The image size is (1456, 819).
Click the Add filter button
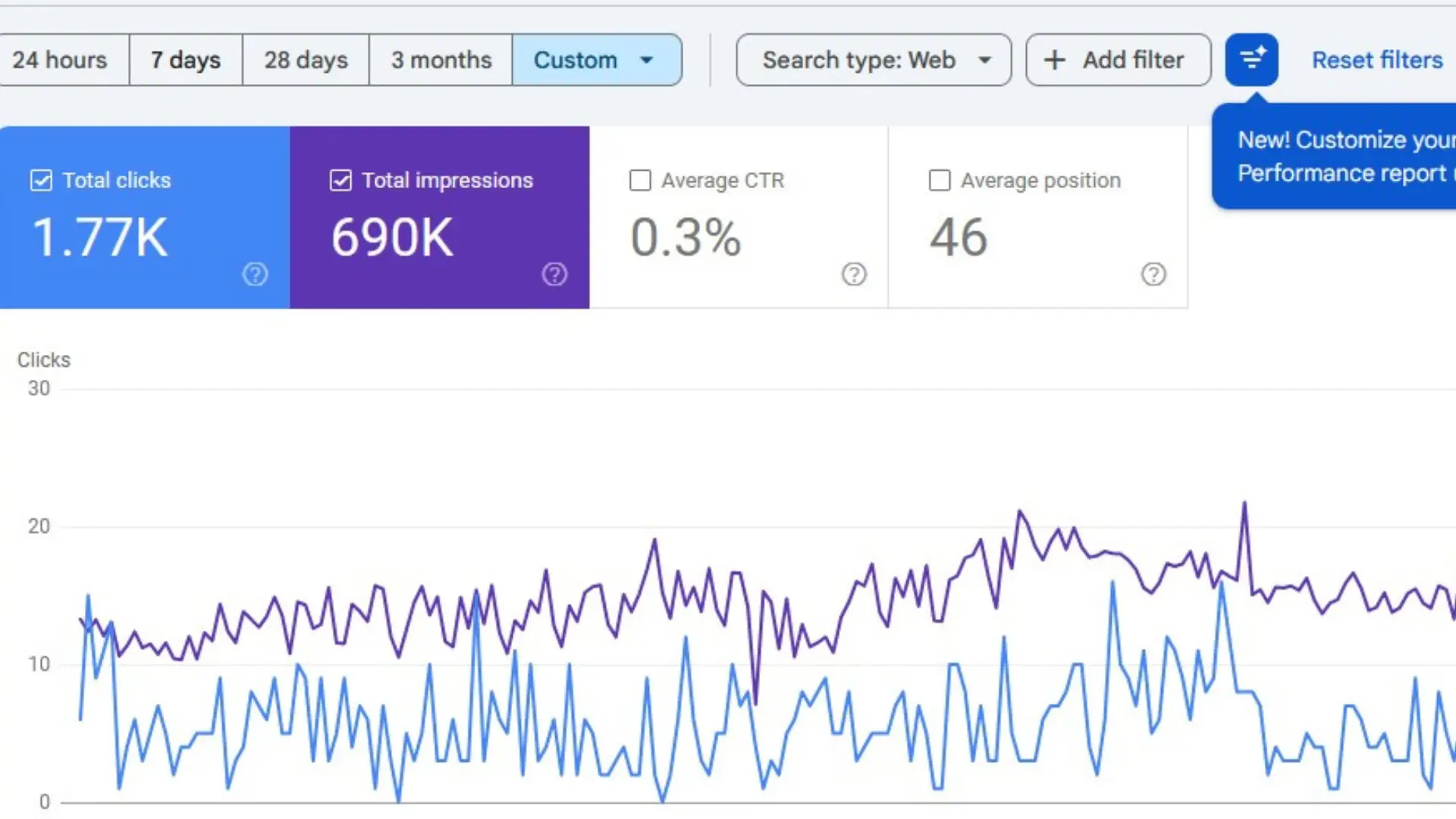1118,60
